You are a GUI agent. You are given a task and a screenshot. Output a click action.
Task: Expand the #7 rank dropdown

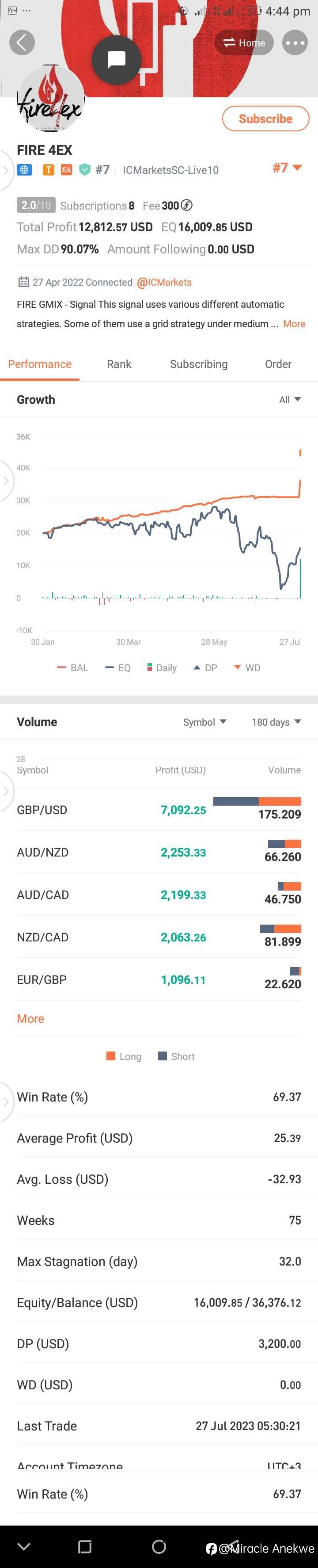(x=287, y=168)
